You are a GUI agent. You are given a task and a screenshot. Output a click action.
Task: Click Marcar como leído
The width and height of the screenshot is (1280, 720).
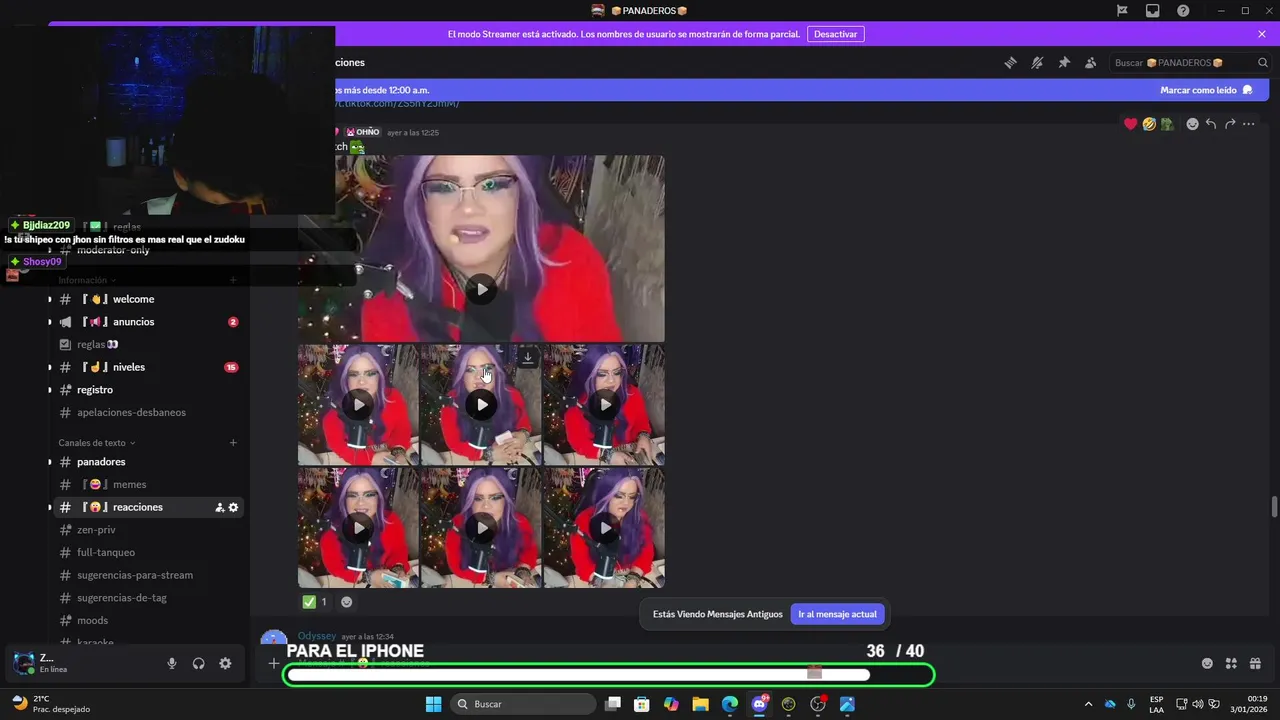1206,90
